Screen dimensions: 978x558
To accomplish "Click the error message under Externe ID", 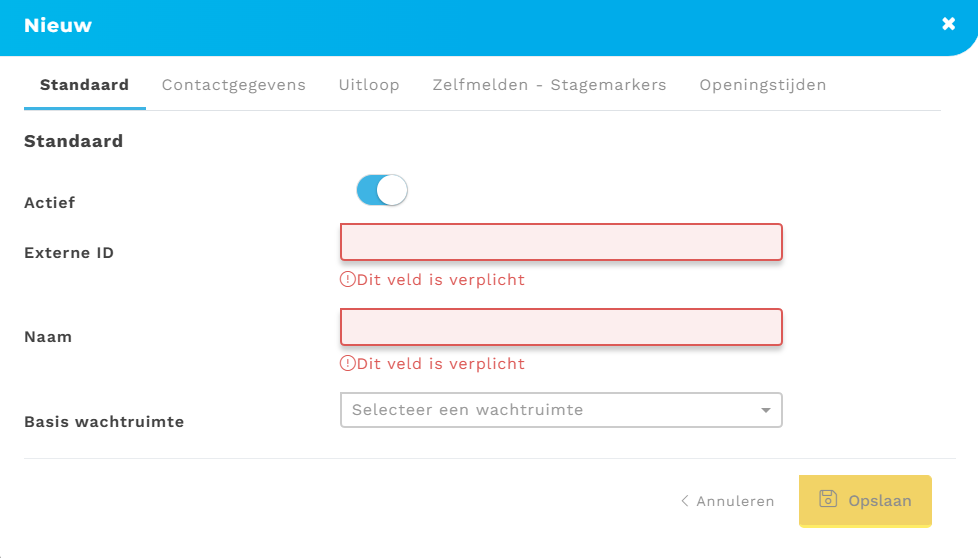I will [x=440, y=280].
